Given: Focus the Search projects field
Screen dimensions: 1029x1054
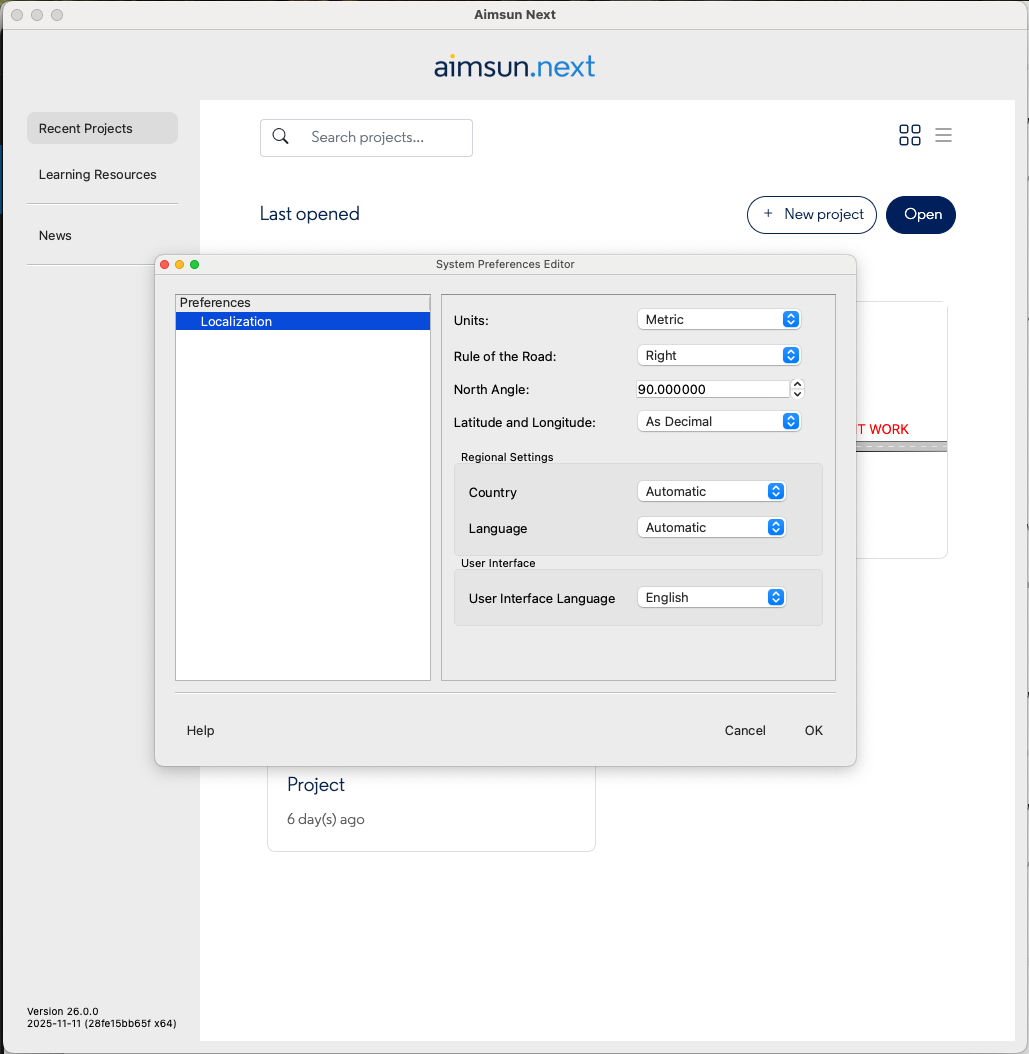Looking at the screenshot, I should pyautogui.click(x=366, y=138).
